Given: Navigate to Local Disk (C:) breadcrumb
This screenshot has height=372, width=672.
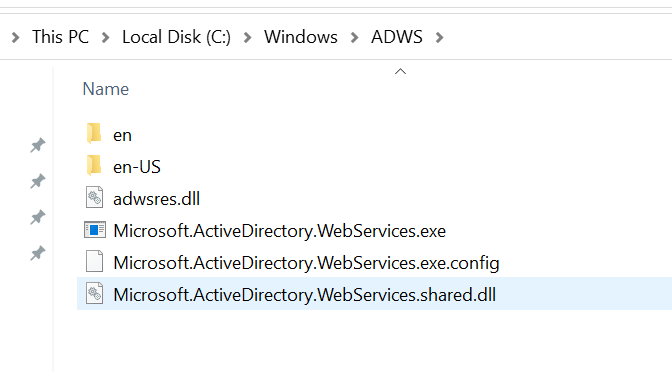Looking at the screenshot, I should 176,37.
